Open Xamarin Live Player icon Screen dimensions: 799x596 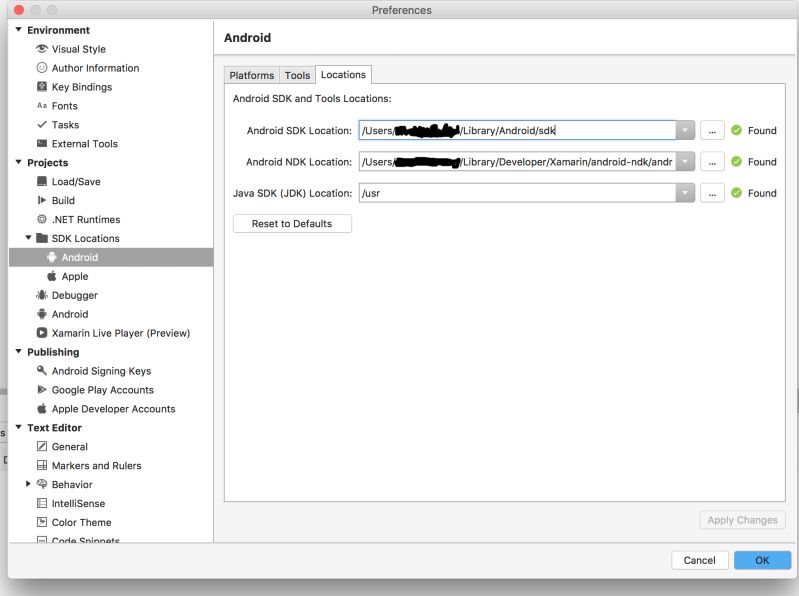point(42,333)
